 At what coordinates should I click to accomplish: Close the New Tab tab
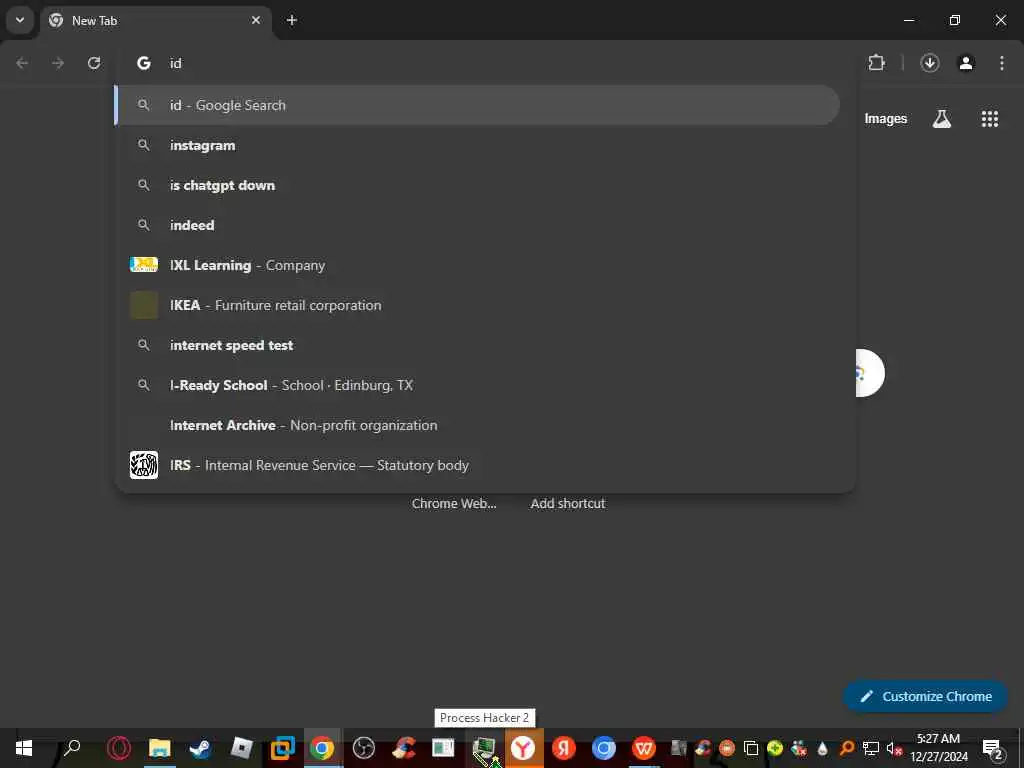(256, 20)
